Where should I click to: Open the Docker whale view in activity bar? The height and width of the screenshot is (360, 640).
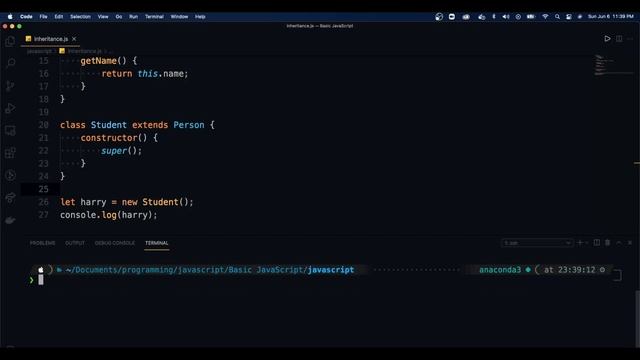pos(11,220)
